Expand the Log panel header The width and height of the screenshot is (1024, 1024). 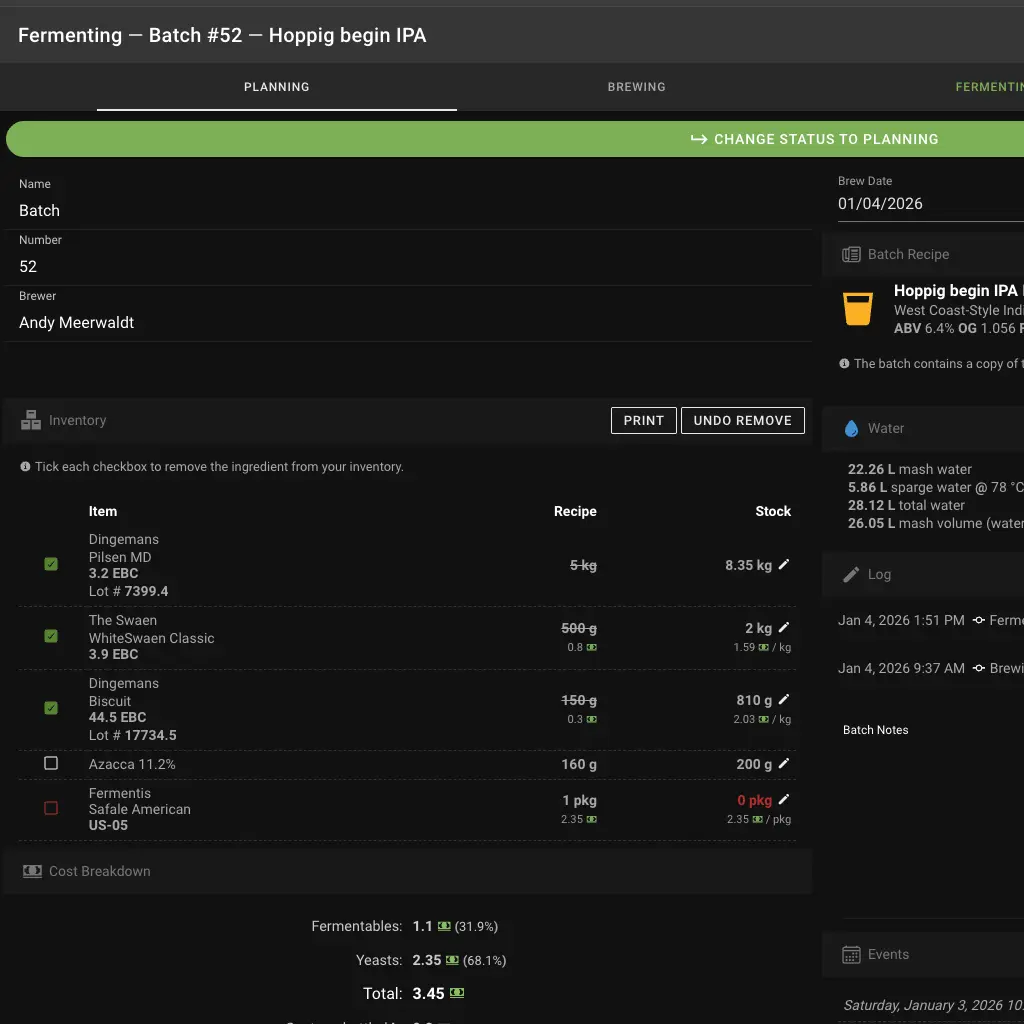(879, 574)
